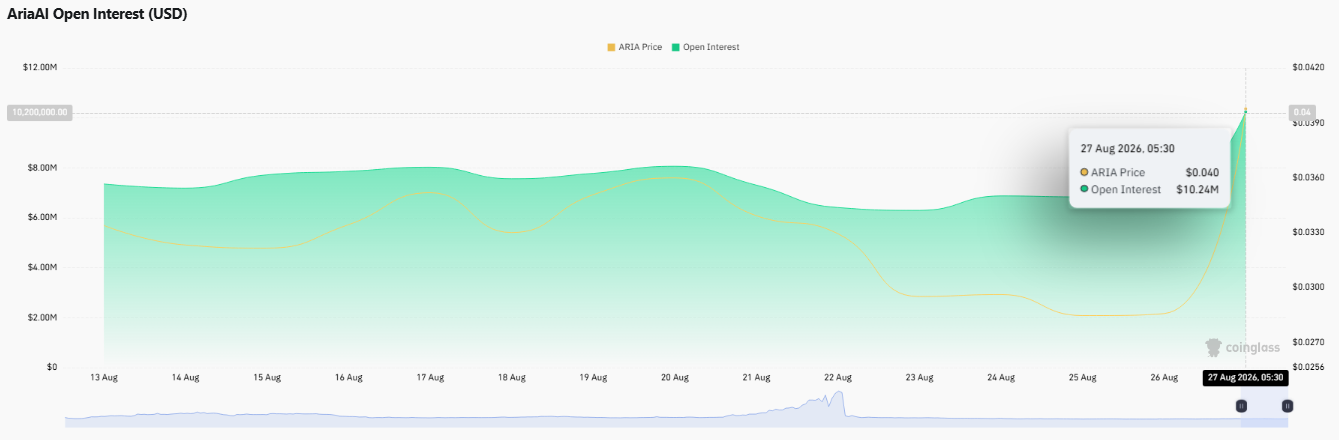Click the 27 Aug 2026, 05:30 crosshair label
The width and height of the screenshot is (1339, 440).
pyautogui.click(x=1245, y=378)
